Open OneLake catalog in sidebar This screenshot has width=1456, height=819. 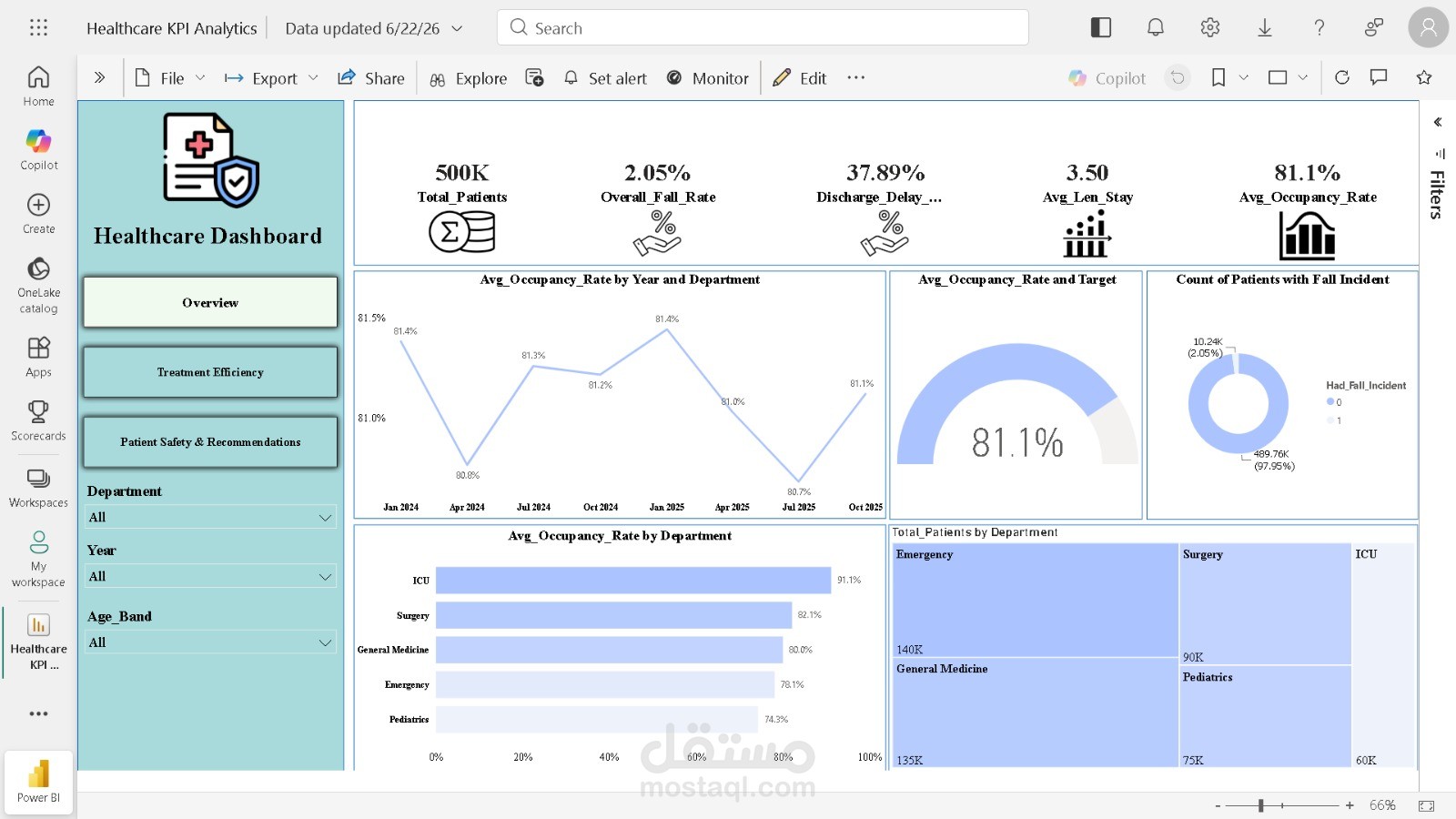tap(38, 285)
